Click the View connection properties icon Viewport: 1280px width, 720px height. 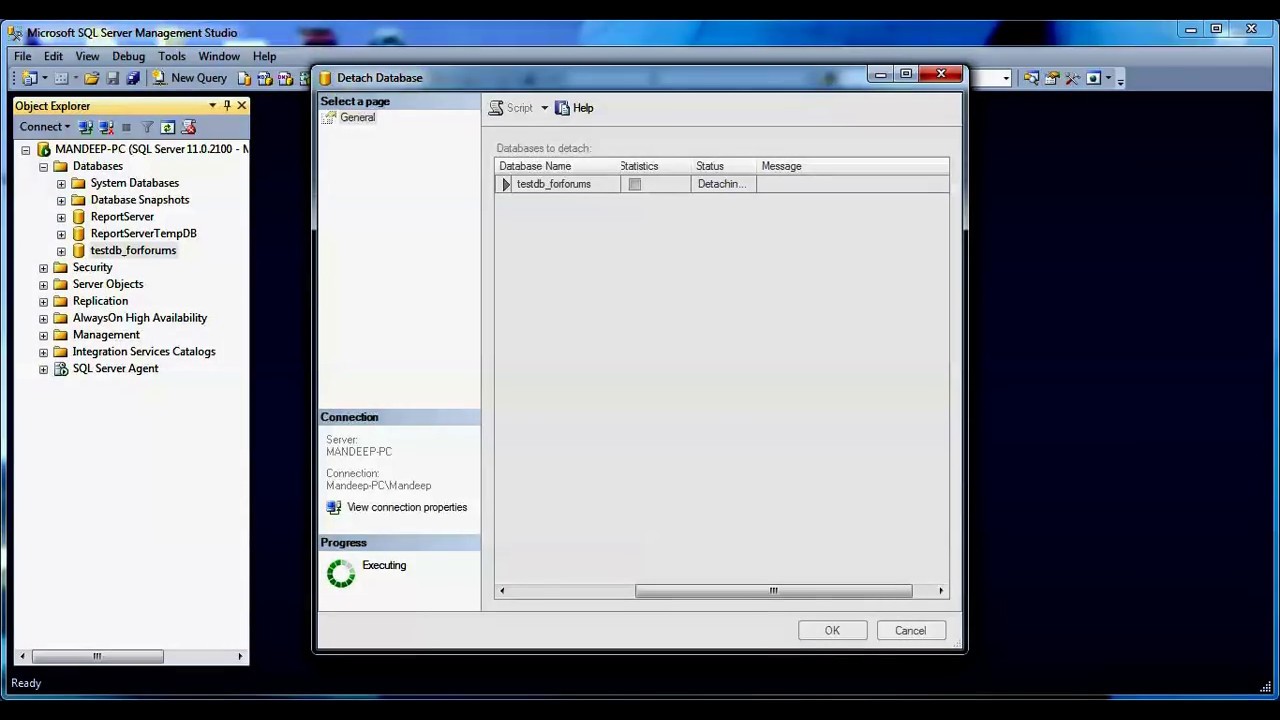pyautogui.click(x=334, y=508)
